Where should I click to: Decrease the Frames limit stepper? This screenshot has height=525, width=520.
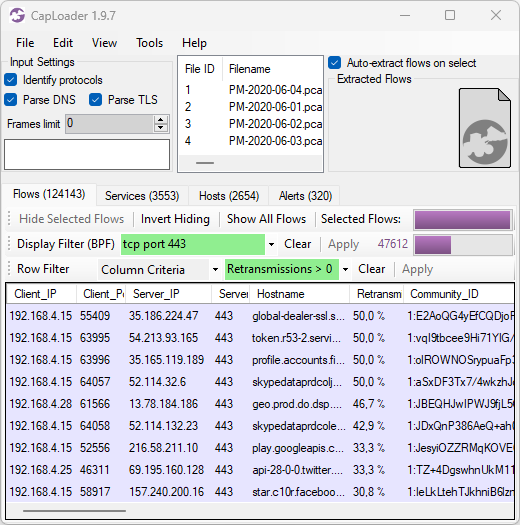tap(161, 128)
